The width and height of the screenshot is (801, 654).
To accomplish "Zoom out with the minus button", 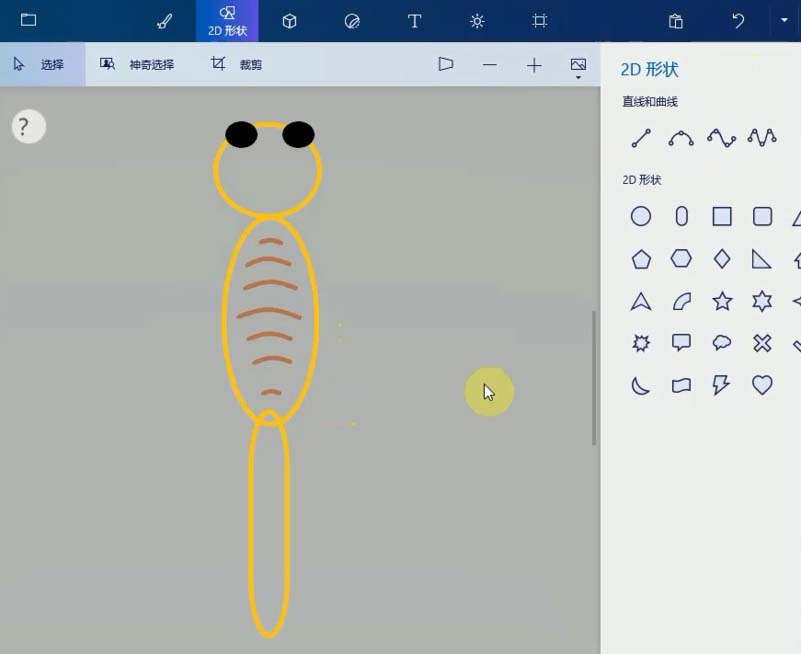I will (489, 65).
